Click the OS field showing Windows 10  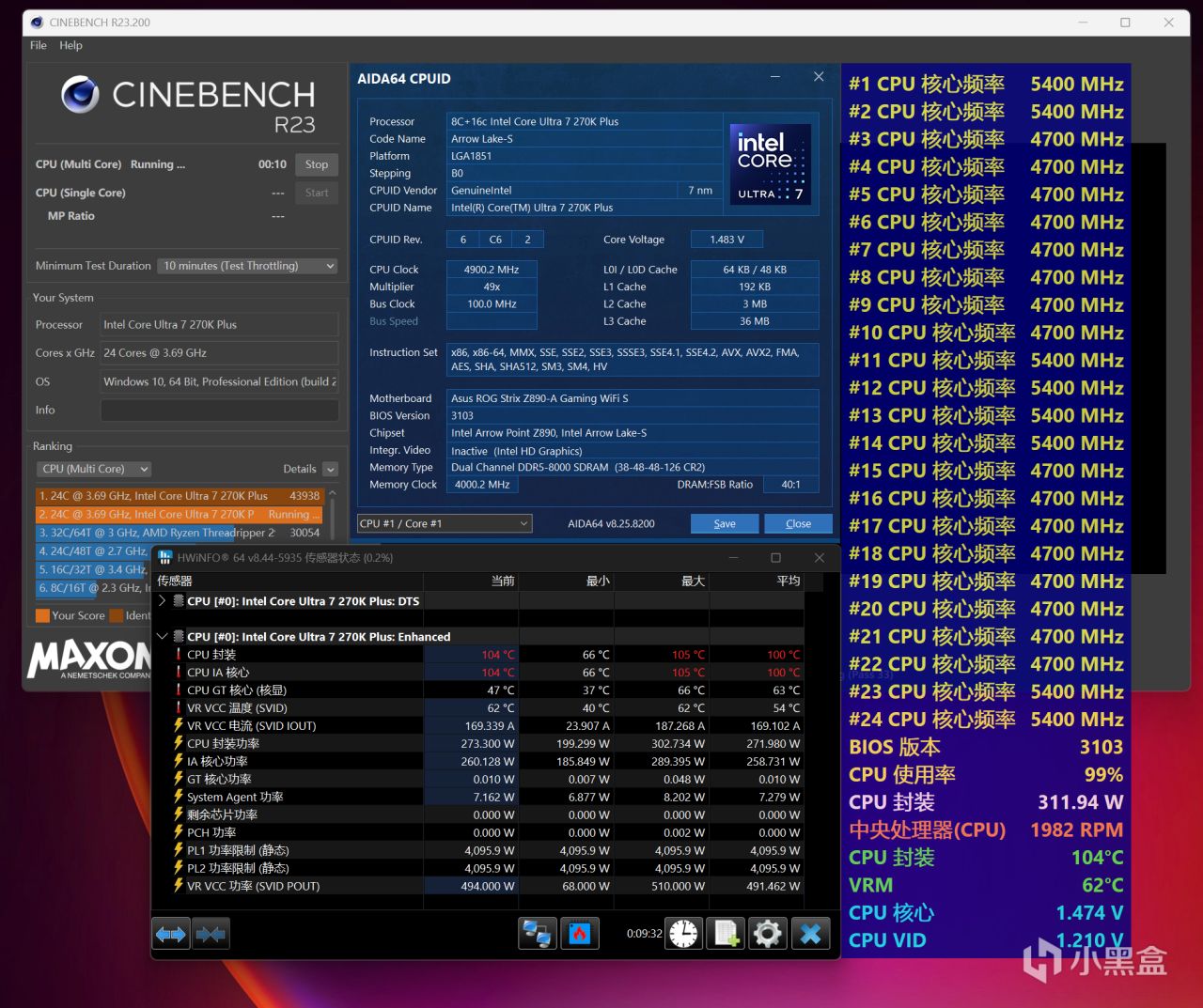point(219,381)
